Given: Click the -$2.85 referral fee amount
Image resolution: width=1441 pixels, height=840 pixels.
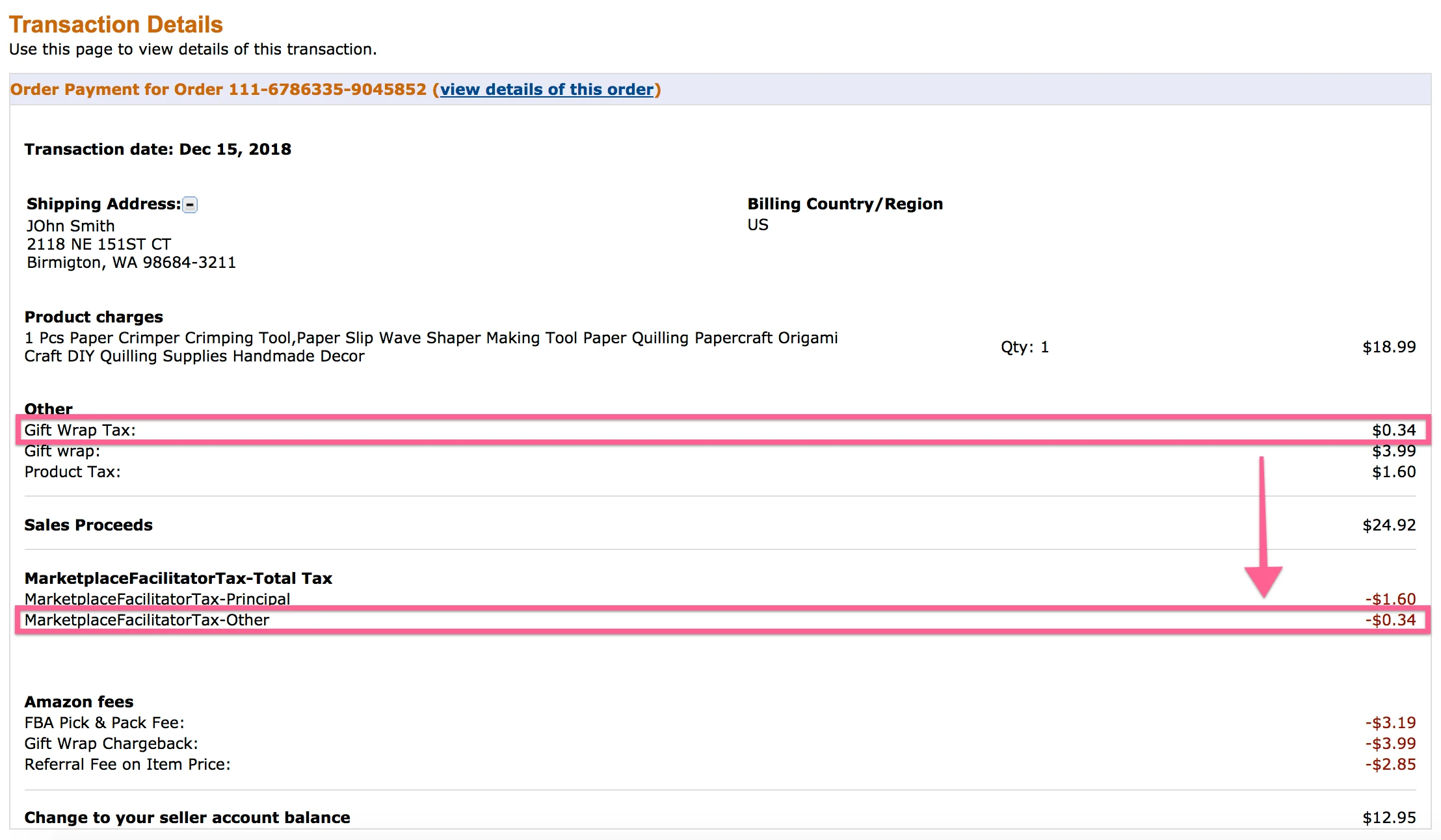Looking at the screenshot, I should pos(1390,765).
